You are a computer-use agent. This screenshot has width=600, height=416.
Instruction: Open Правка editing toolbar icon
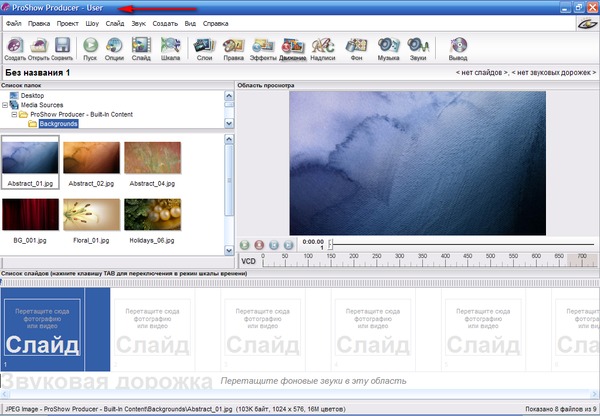pos(233,49)
